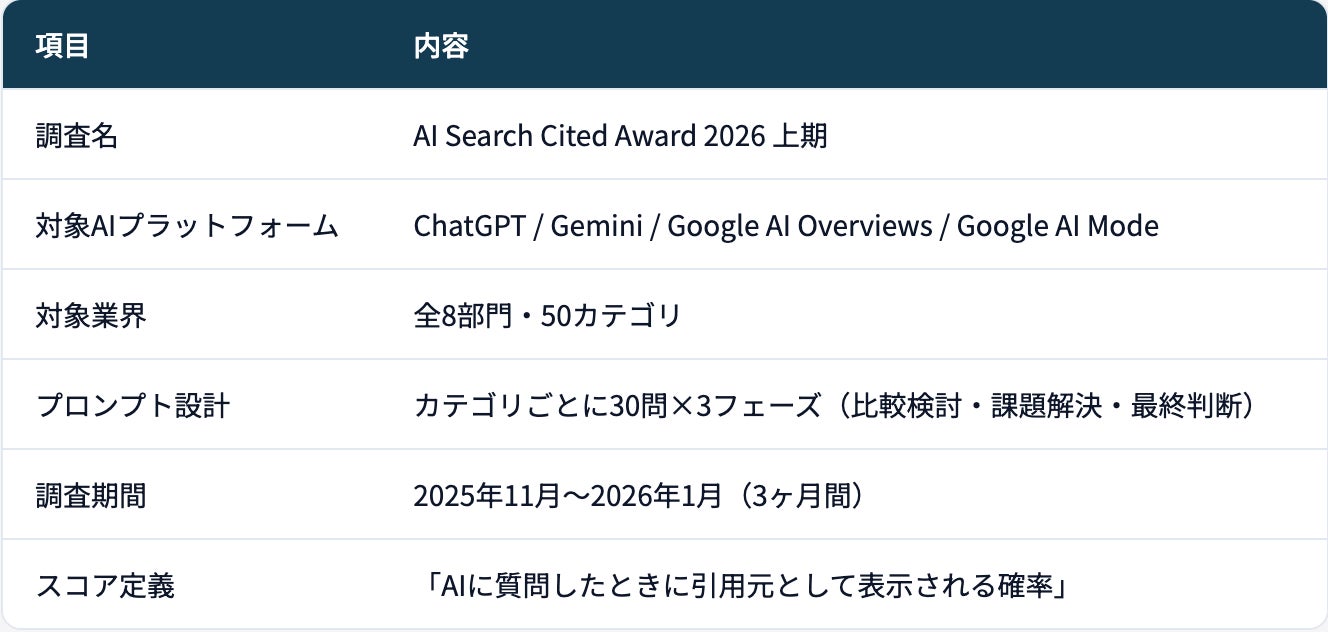Click Google AI Overviews in the platform list
The height and width of the screenshot is (632, 1328).
point(799,226)
